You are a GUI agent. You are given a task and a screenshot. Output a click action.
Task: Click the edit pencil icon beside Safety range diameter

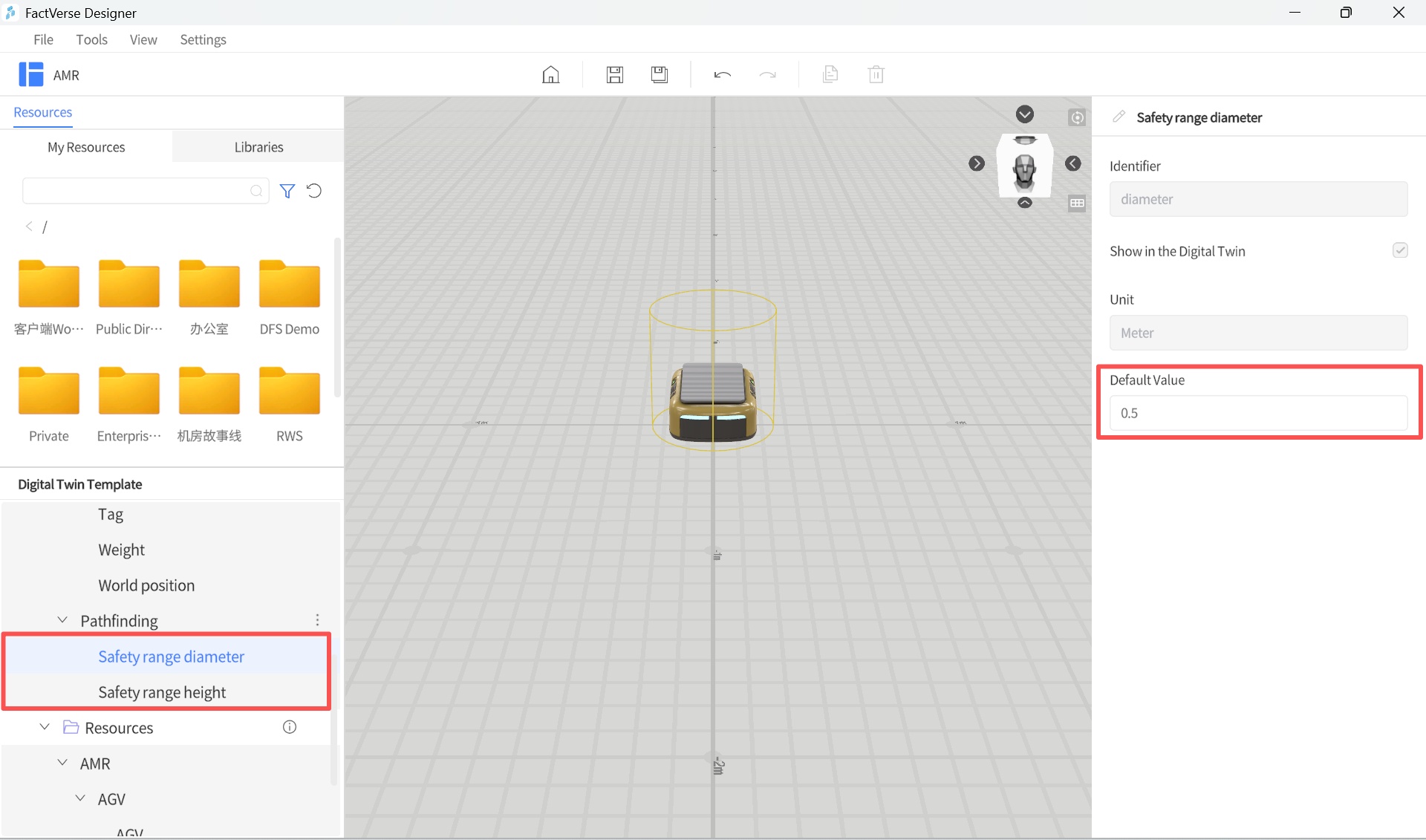click(x=1119, y=117)
